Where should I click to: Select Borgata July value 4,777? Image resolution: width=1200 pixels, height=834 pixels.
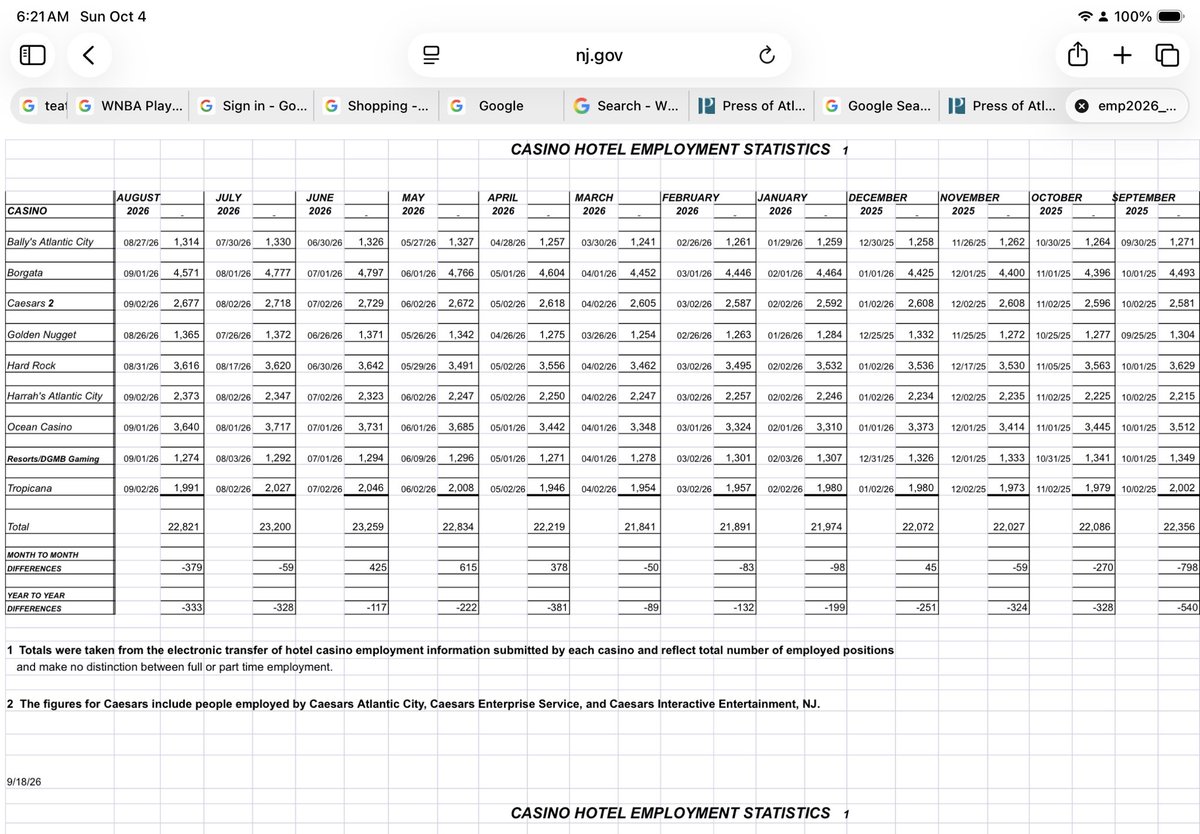[276, 272]
